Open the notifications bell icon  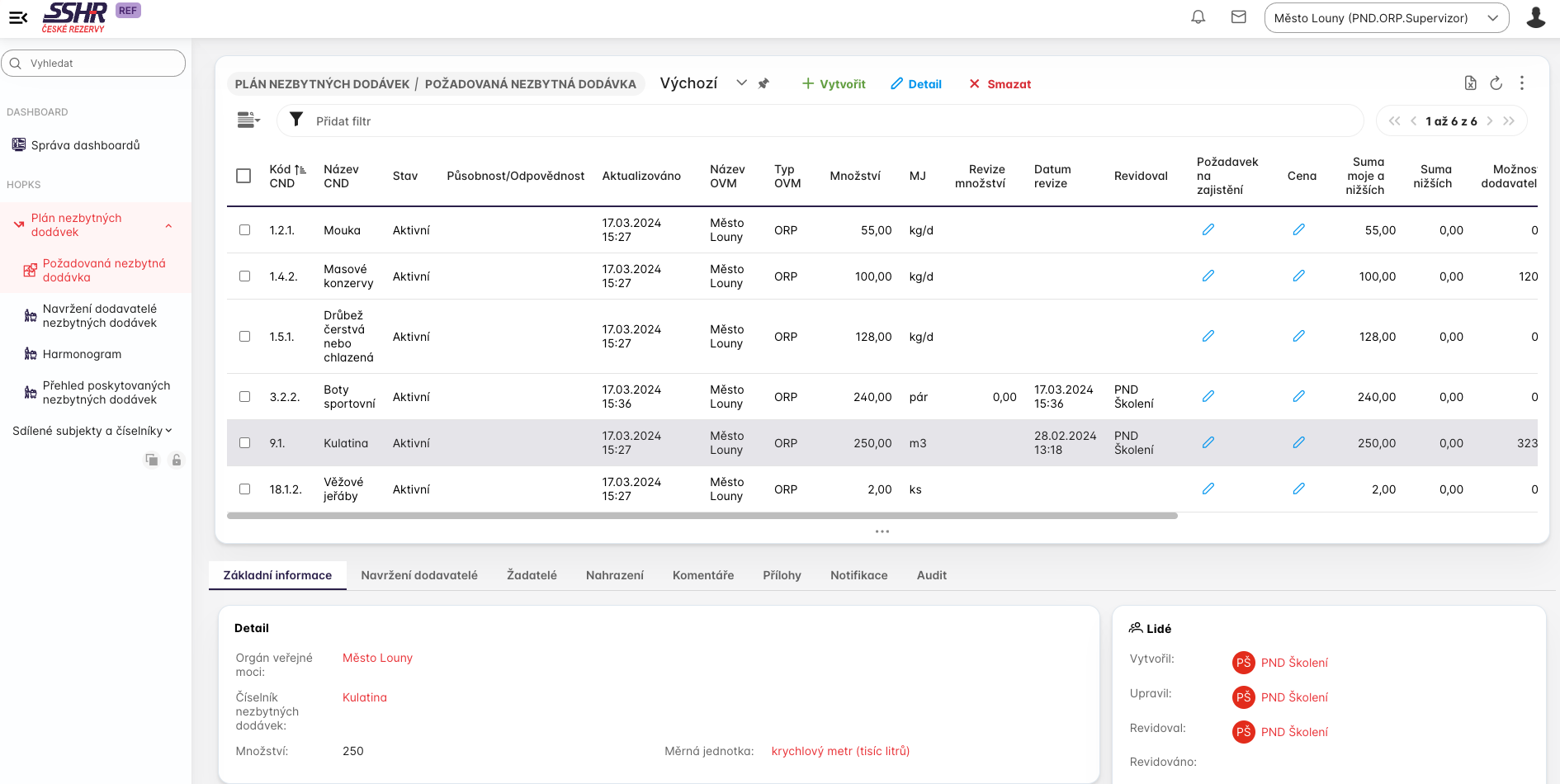(1198, 17)
